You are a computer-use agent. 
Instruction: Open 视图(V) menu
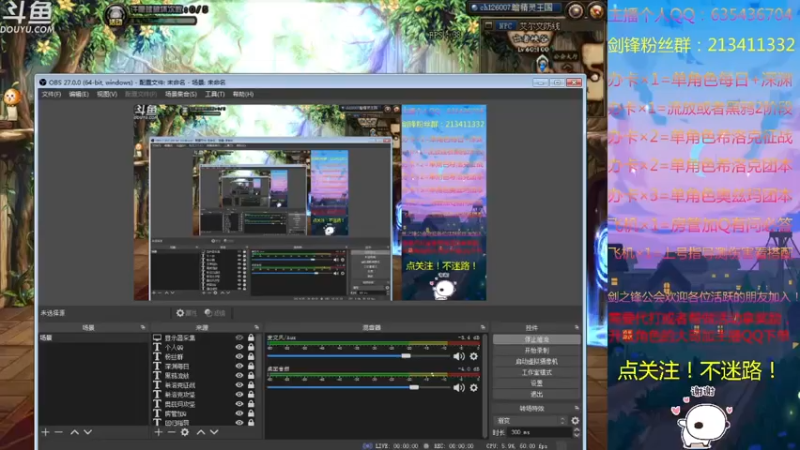(107, 94)
